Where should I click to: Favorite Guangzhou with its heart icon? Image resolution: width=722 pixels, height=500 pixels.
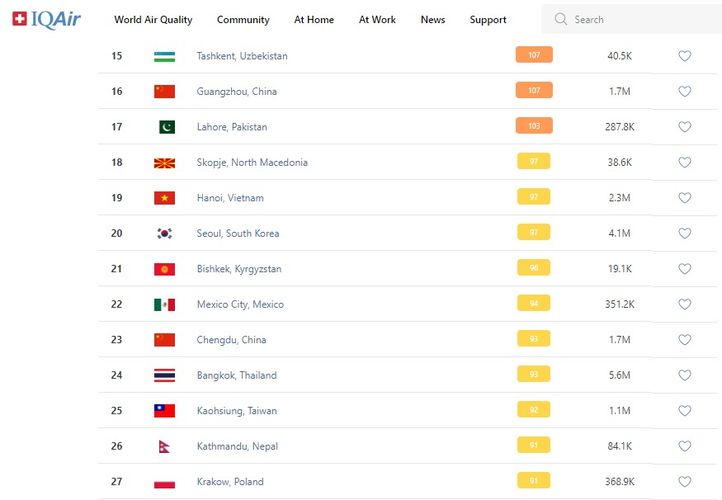(685, 91)
